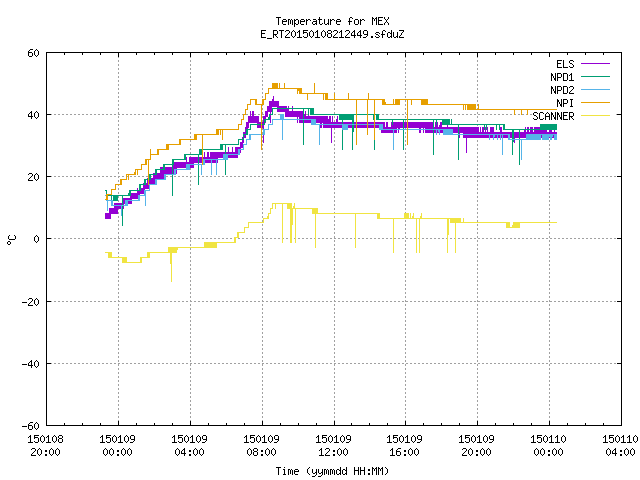Click the axis title 'Time (yymmdd HH:MM)'
Image resolution: width=640 pixels, height=480 pixels.
[332, 471]
